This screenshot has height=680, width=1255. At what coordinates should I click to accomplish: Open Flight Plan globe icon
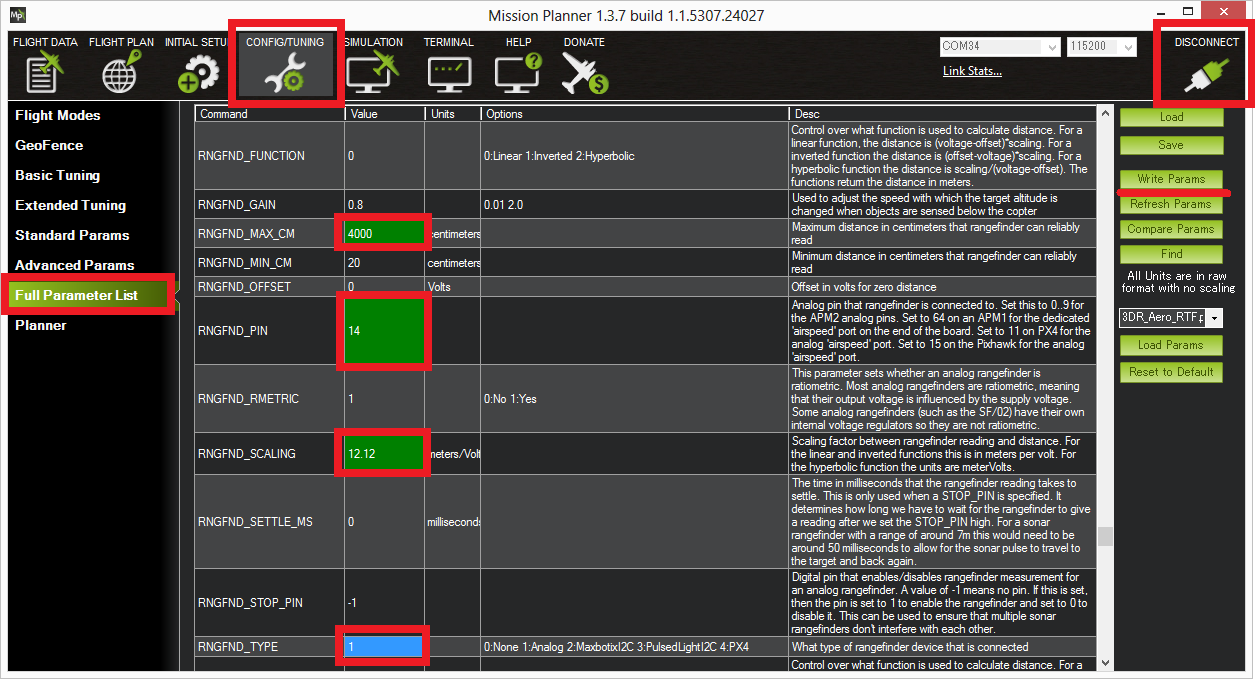[x=121, y=73]
